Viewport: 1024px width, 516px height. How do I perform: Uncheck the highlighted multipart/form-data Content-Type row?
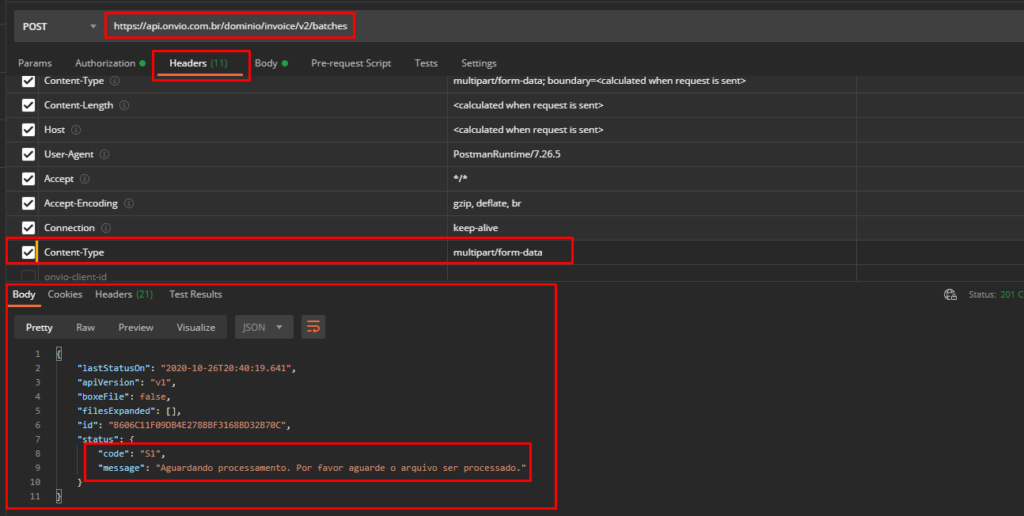[x=28, y=252]
